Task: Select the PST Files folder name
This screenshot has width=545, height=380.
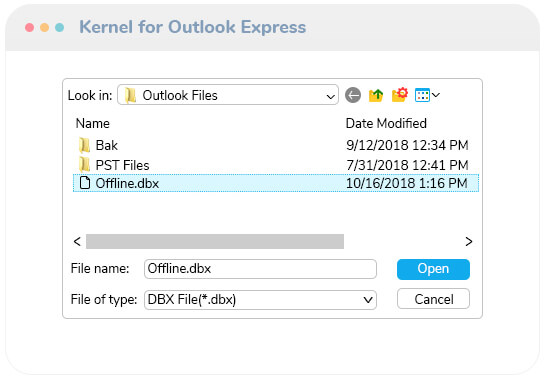Action: pyautogui.click(x=122, y=165)
